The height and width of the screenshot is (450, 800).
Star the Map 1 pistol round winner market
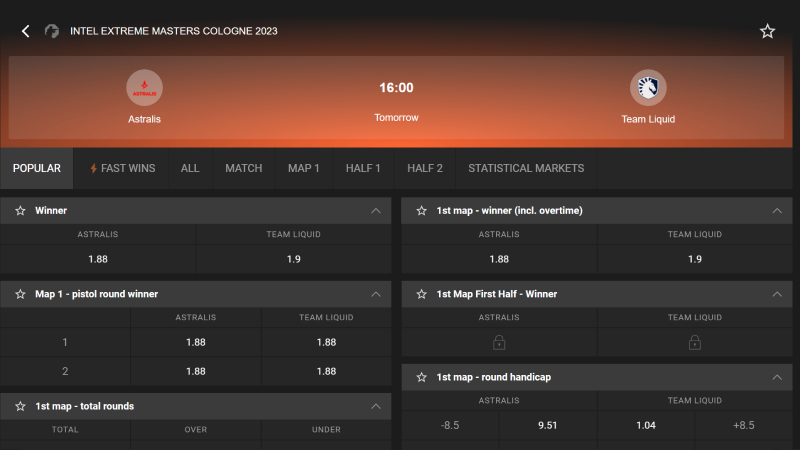(x=20, y=294)
